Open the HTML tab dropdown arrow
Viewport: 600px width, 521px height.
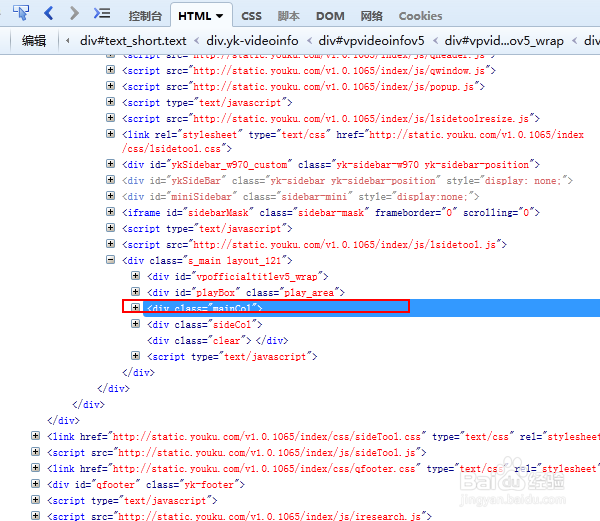point(220,16)
